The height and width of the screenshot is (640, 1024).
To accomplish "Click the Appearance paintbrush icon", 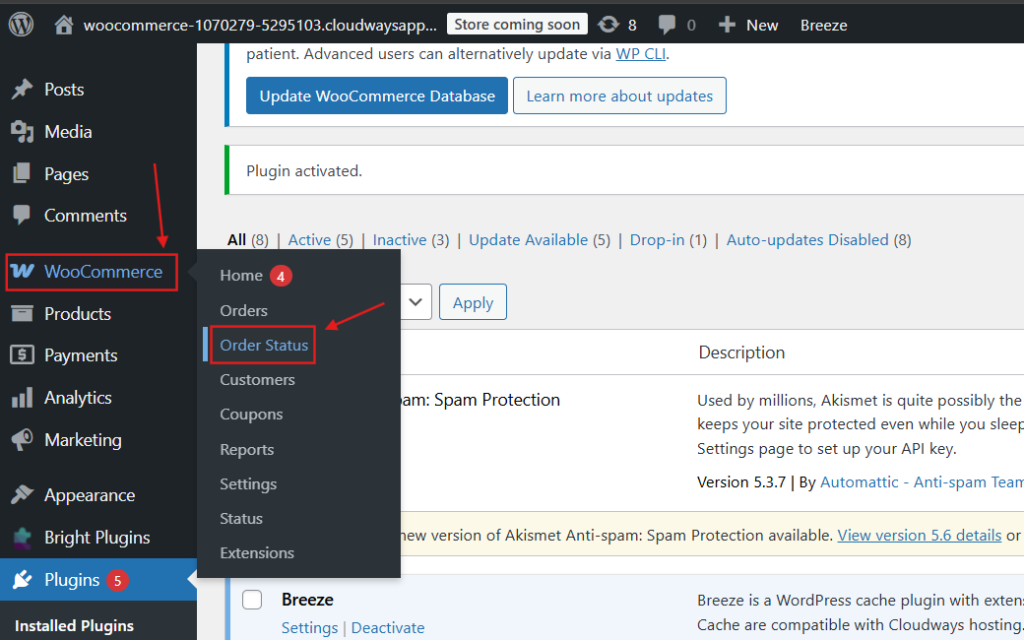I will pyautogui.click(x=22, y=495).
